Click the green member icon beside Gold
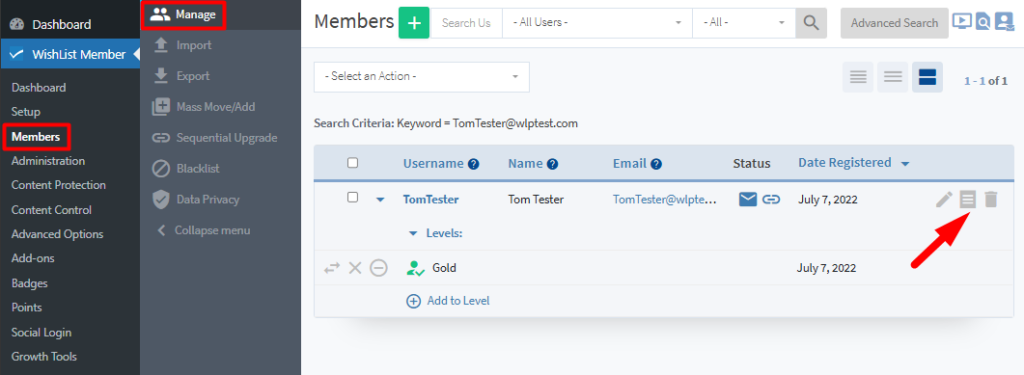1024x375 pixels. pyautogui.click(x=415, y=268)
